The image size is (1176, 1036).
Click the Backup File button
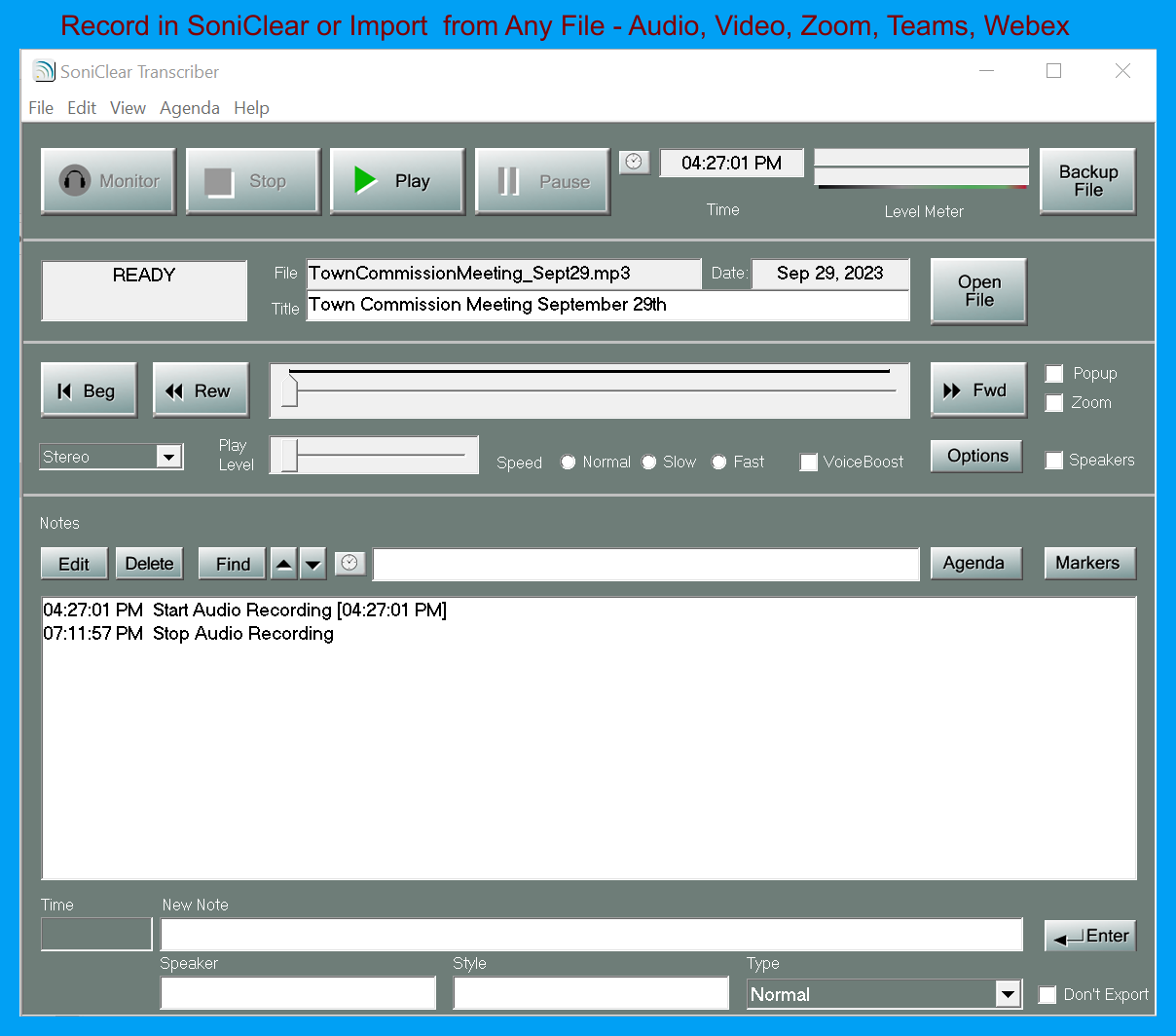1087,180
